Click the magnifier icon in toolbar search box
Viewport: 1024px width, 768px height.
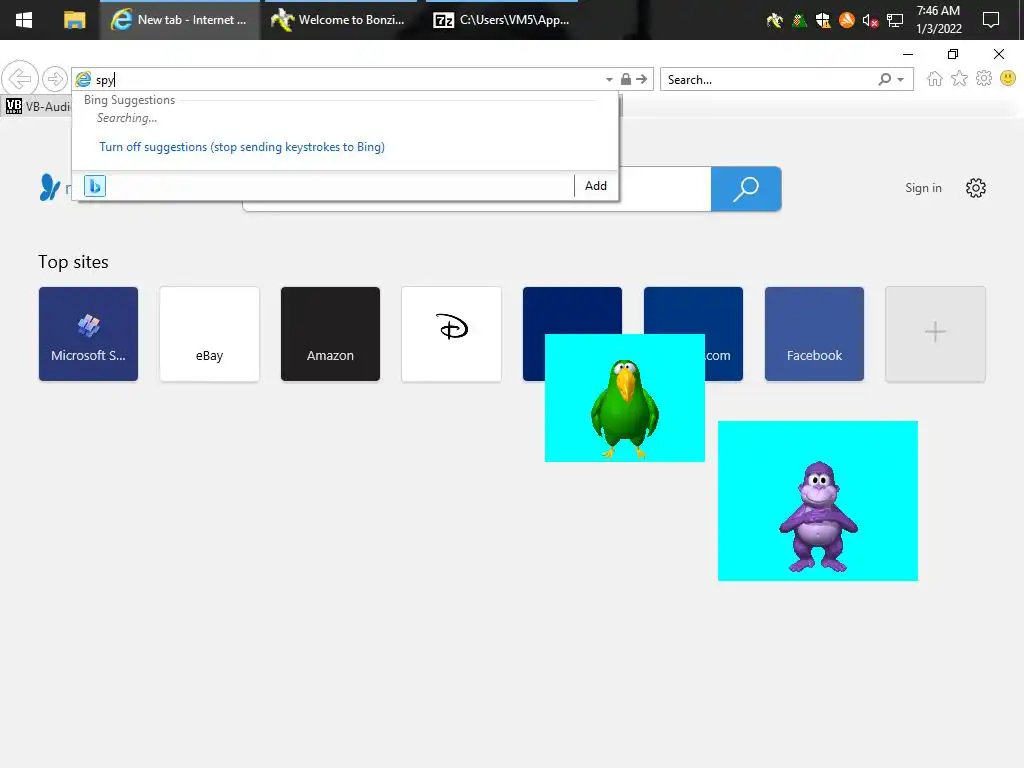click(x=885, y=79)
